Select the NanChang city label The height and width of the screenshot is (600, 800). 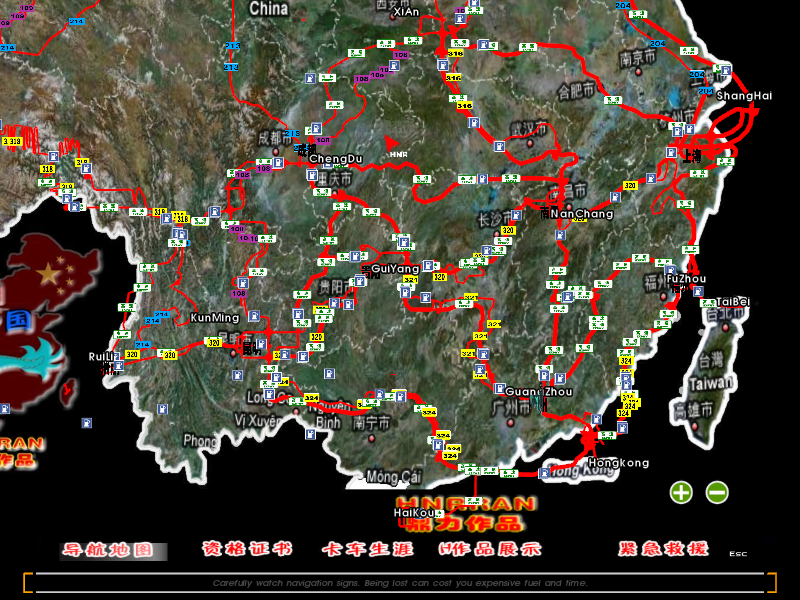(582, 213)
